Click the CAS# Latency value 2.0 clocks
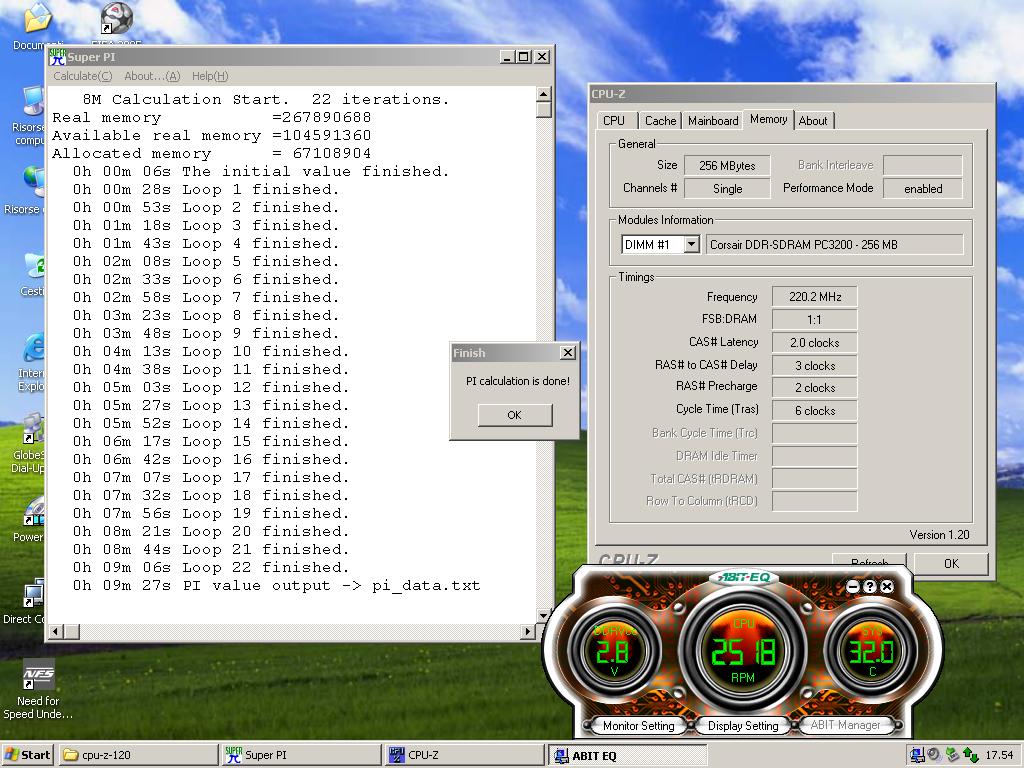 click(814, 342)
